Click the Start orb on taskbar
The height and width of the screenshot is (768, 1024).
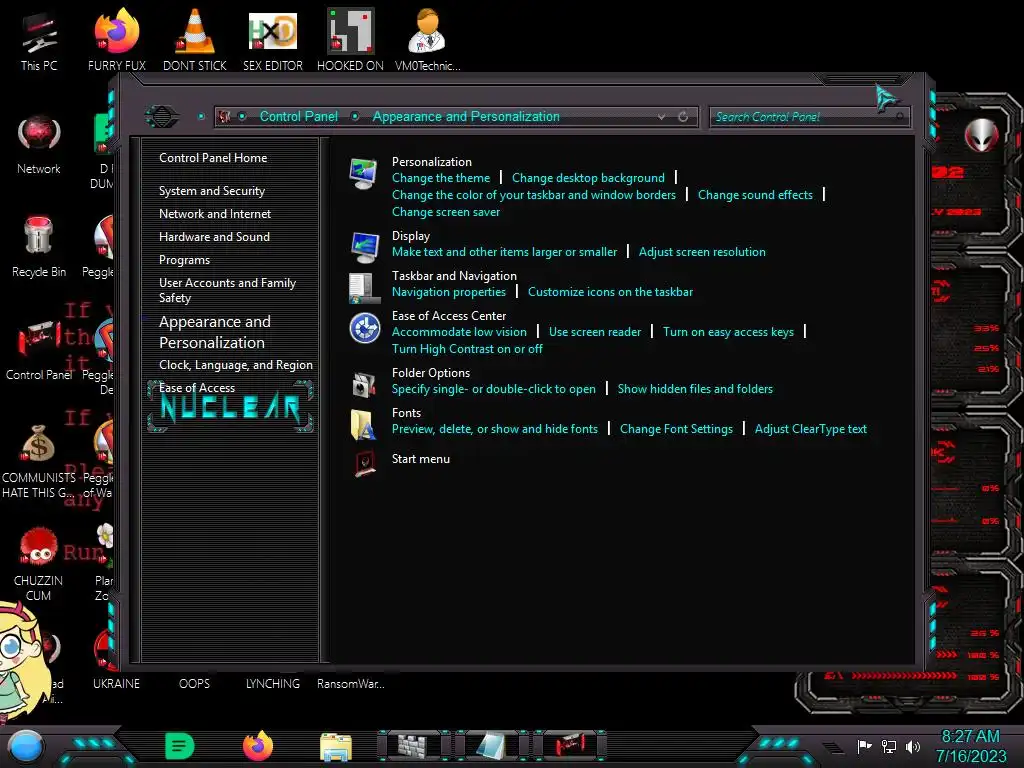pos(25,746)
